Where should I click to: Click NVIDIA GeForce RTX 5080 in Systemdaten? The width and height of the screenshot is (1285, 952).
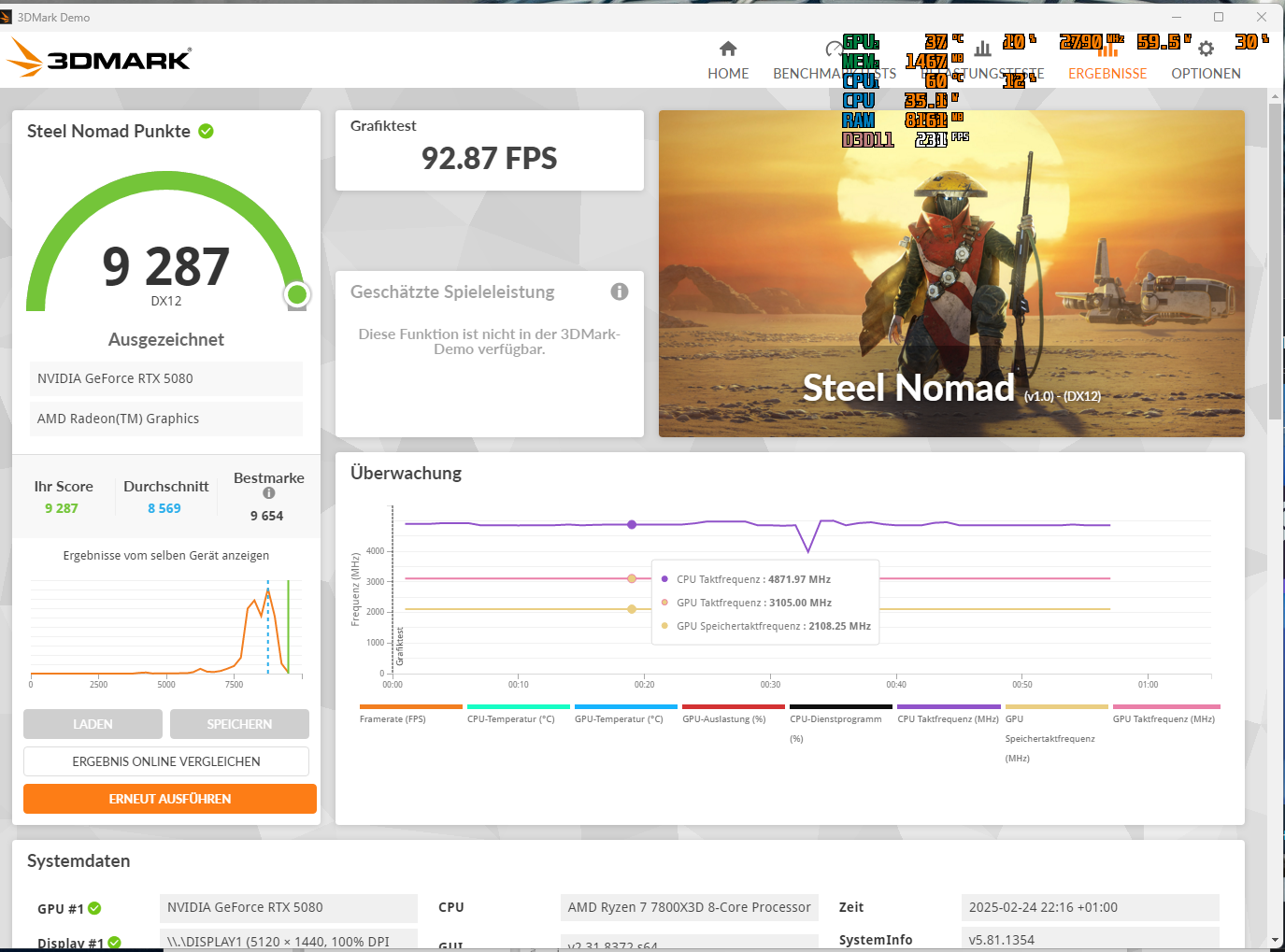[289, 907]
